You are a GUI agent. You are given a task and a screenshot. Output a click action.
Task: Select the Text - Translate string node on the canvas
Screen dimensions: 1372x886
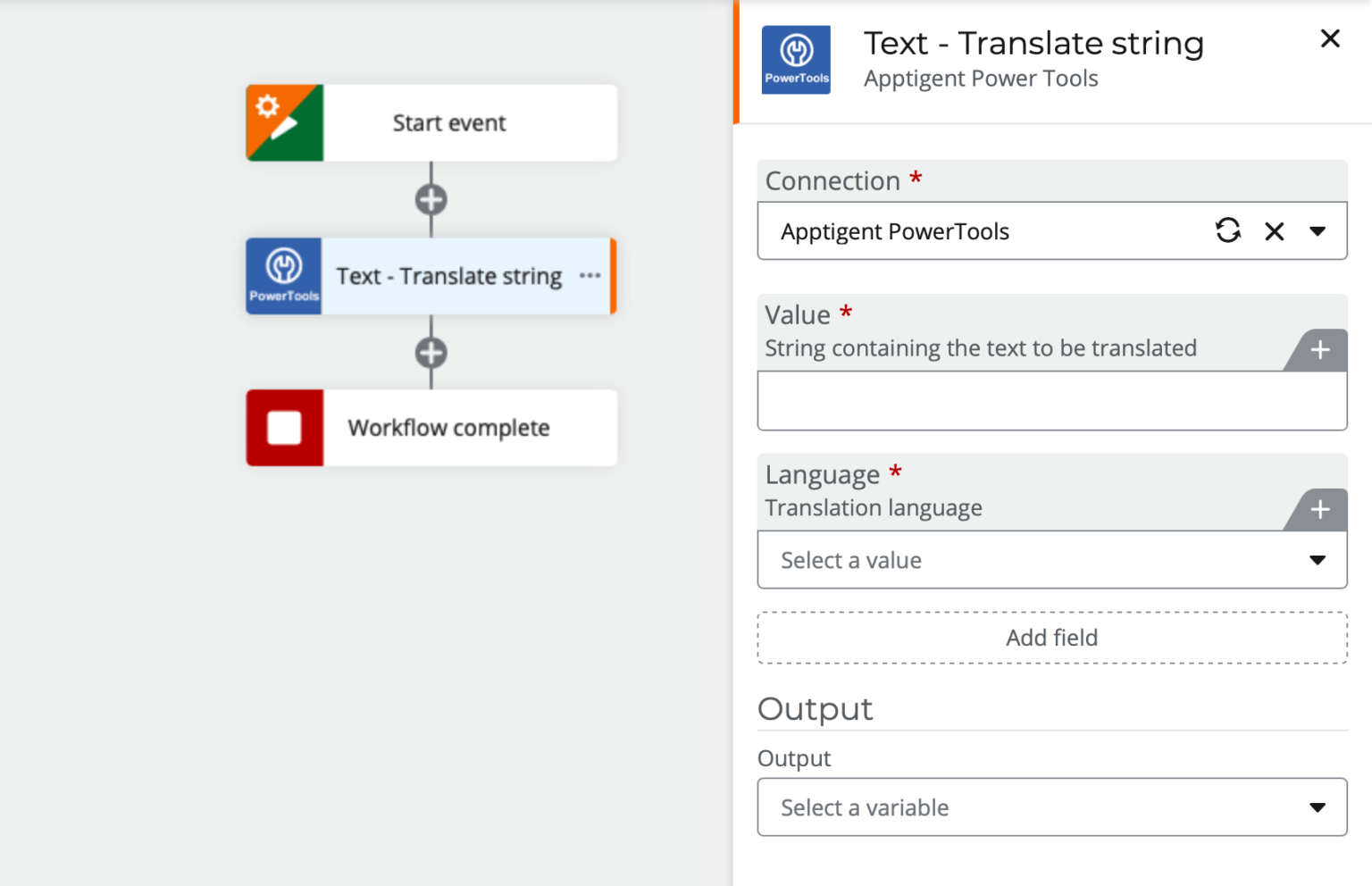coord(447,276)
